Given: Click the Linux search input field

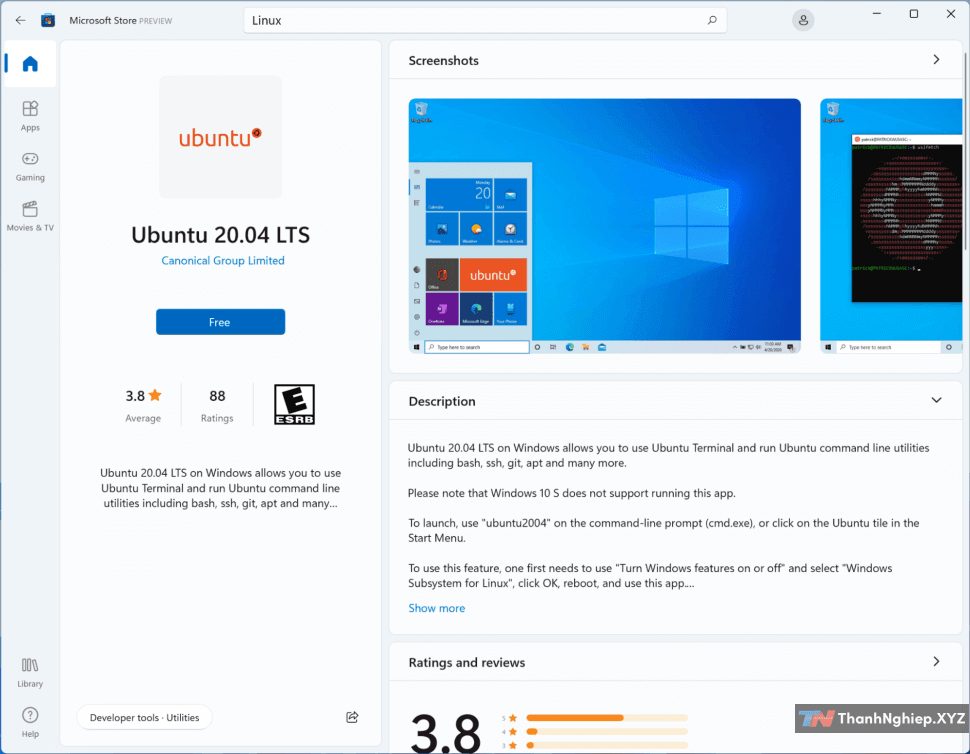Looking at the screenshot, I should 484,20.
